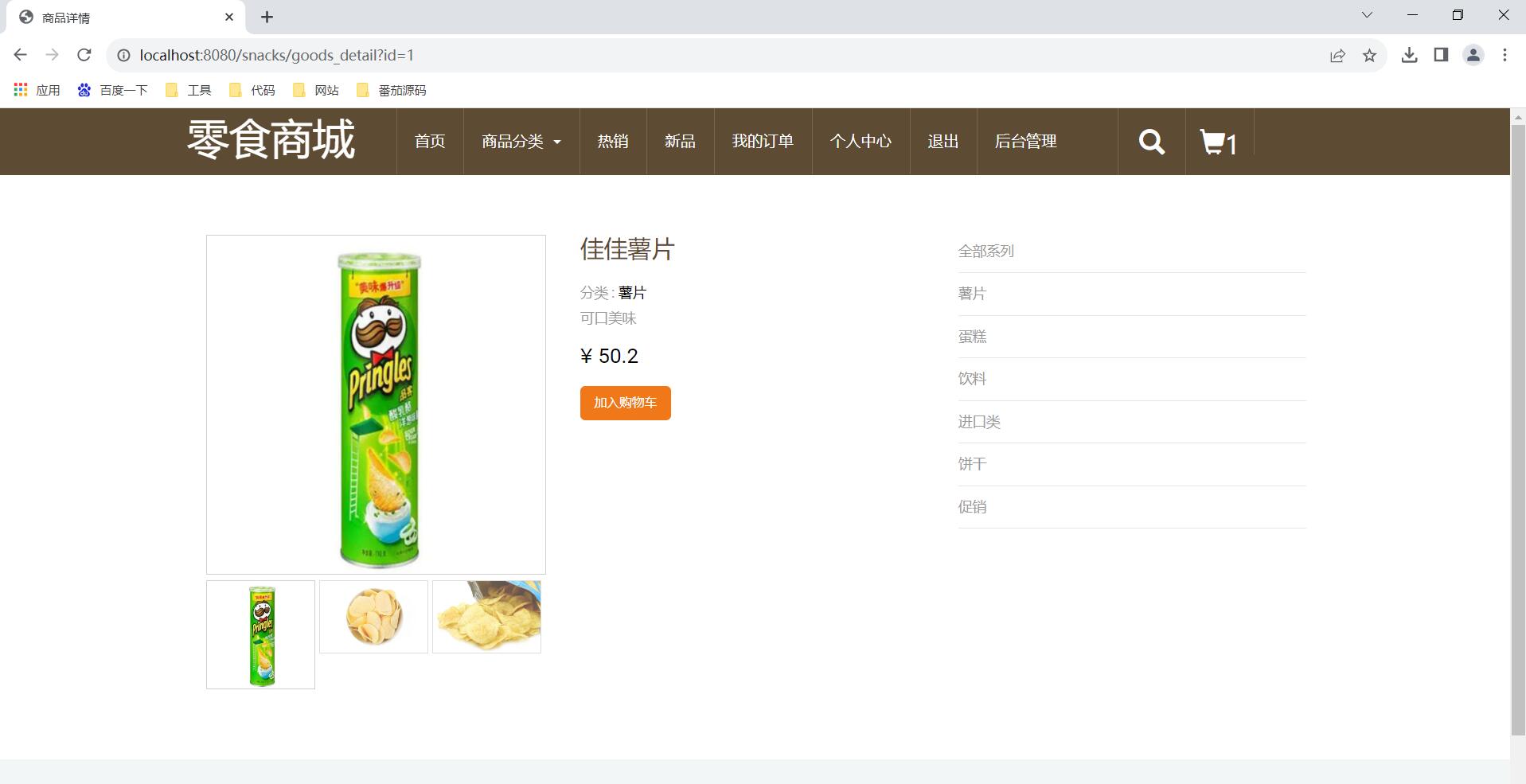
Task: Open 个人中心 in navbar
Action: (861, 142)
